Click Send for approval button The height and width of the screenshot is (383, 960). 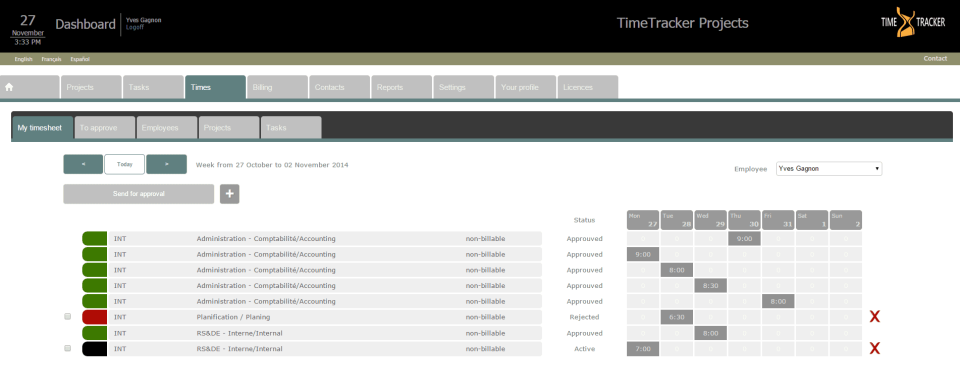[139, 194]
